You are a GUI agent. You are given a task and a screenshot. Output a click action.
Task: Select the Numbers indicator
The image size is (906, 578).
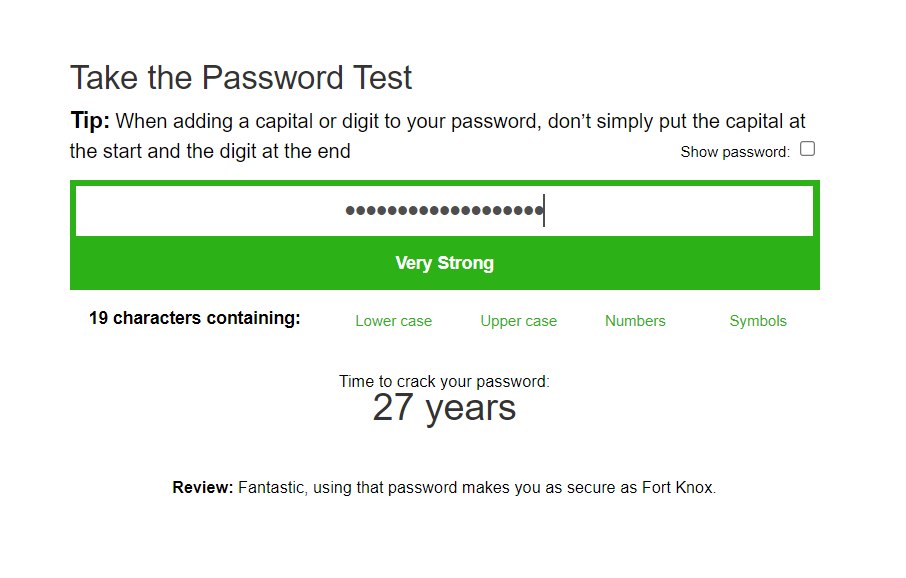(x=635, y=321)
